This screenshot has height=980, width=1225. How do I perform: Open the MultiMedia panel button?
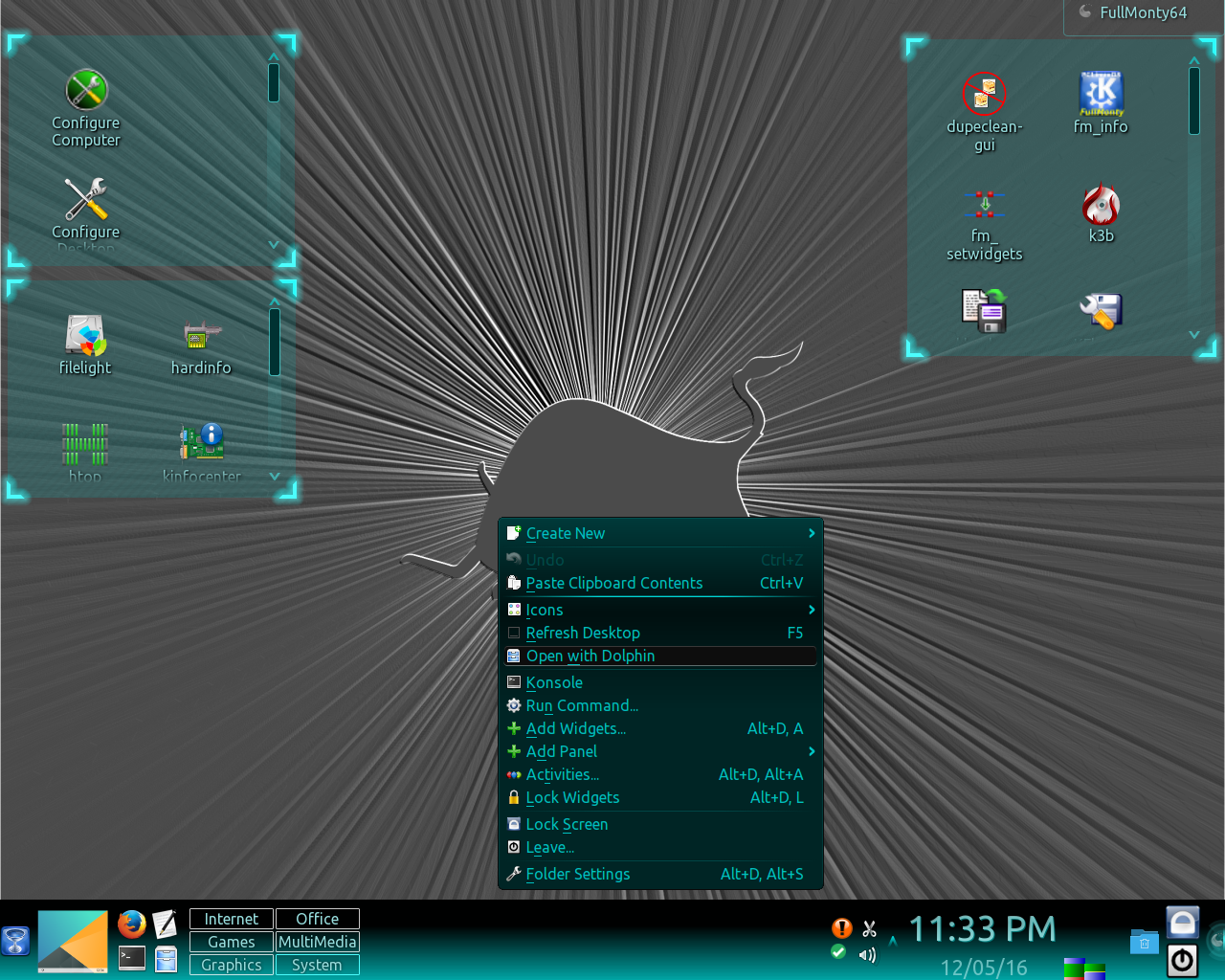point(318,942)
